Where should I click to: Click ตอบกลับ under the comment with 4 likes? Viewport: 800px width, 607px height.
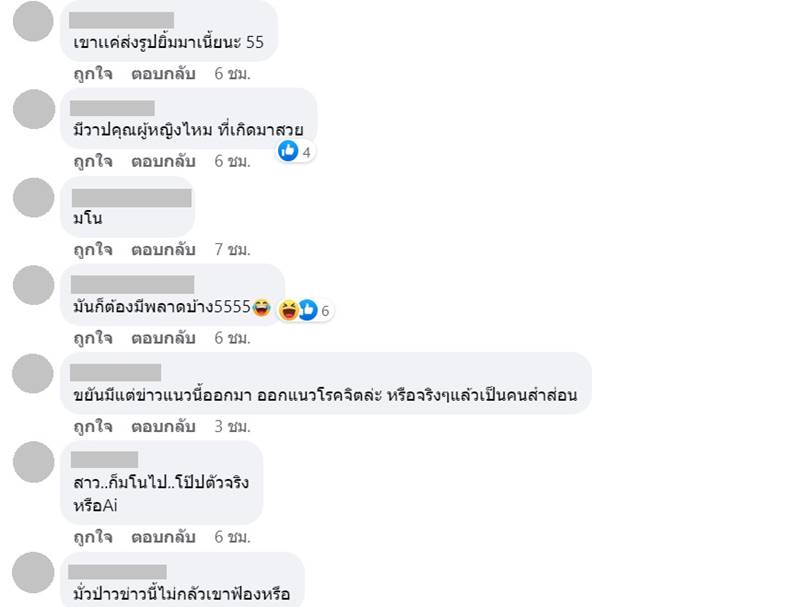point(163,161)
